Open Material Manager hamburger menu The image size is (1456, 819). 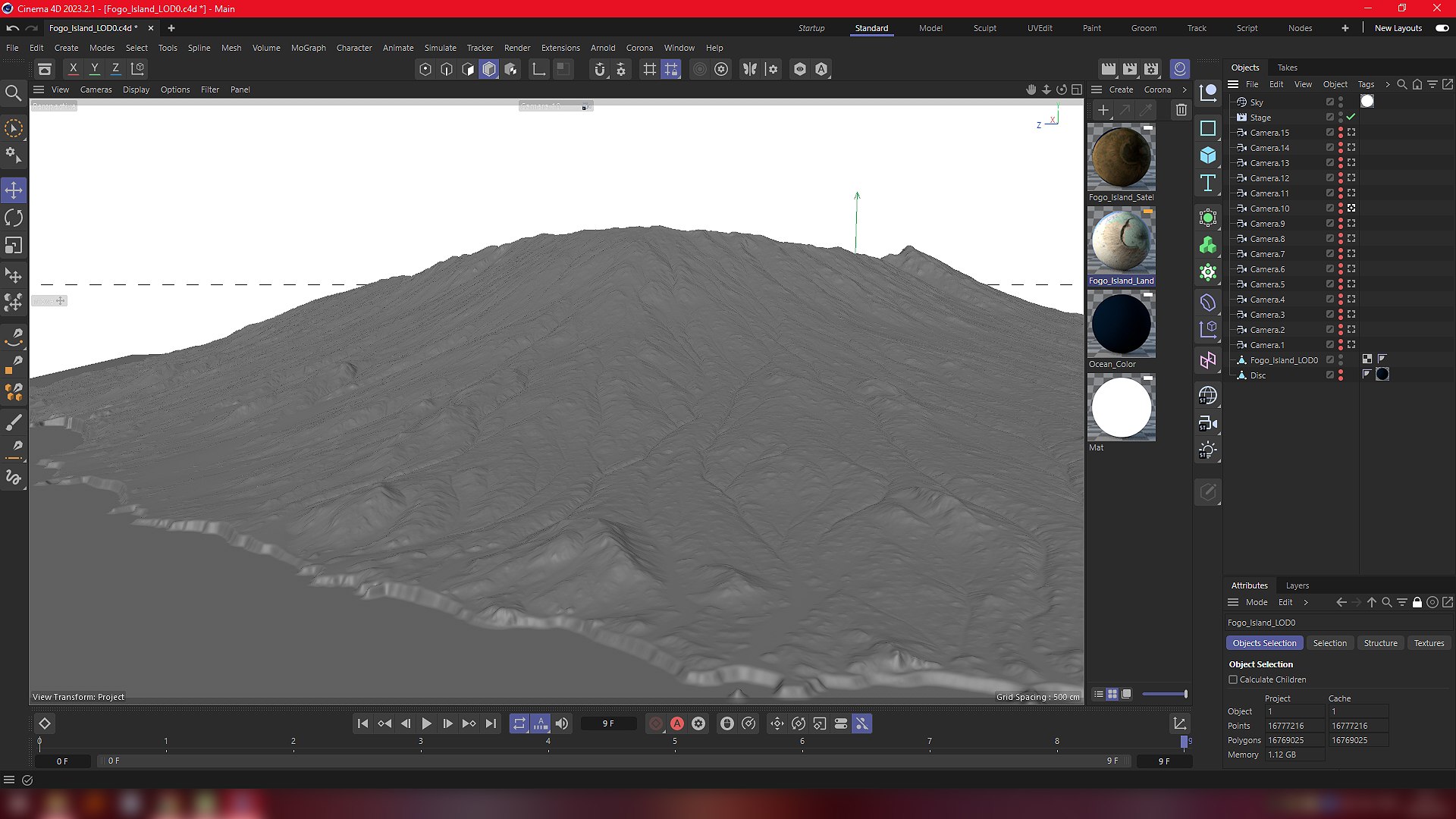pos(1097,89)
